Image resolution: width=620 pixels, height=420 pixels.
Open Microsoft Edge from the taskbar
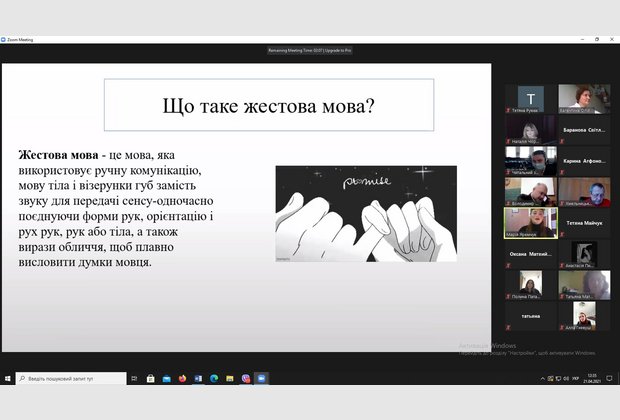tap(214, 379)
